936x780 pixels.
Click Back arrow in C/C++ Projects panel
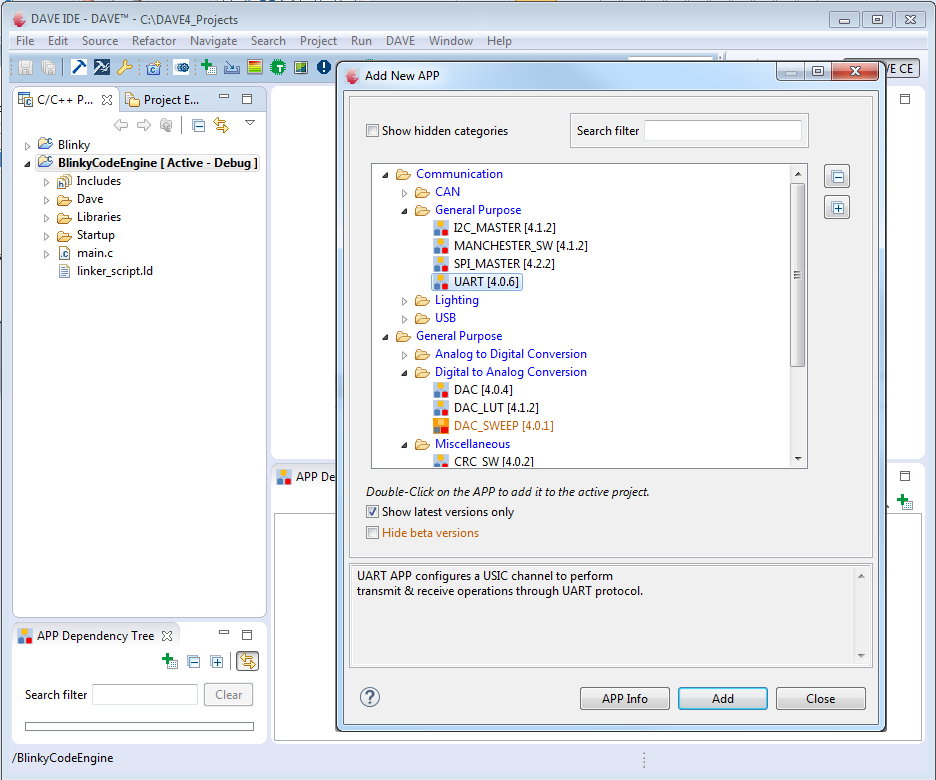click(x=121, y=125)
